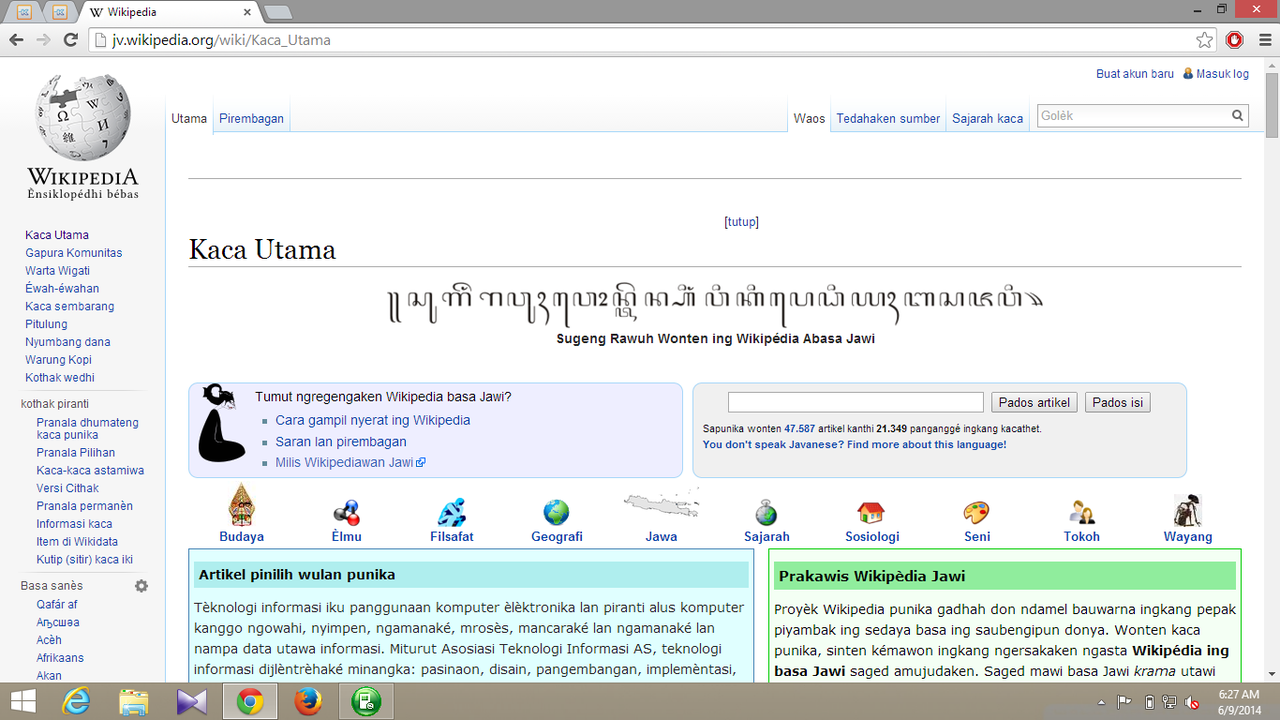Click the search magnifier icon
This screenshot has height=720, width=1280.
click(x=1237, y=116)
